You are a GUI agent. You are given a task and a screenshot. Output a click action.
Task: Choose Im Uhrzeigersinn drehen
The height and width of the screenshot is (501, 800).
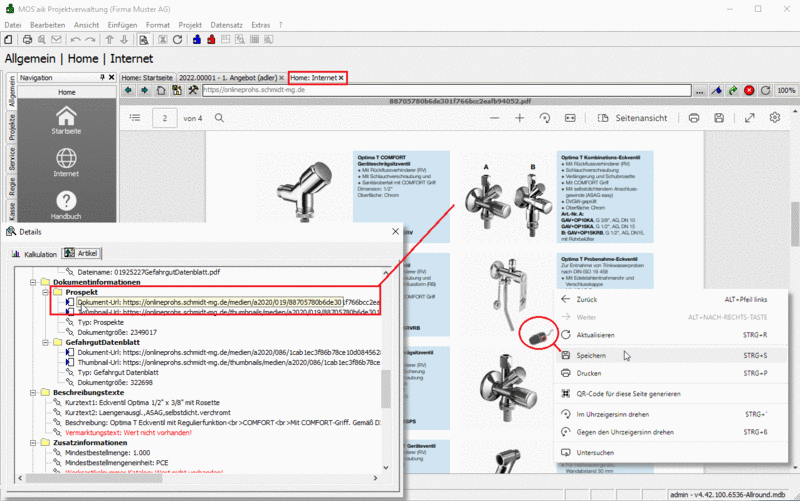click(x=670, y=414)
